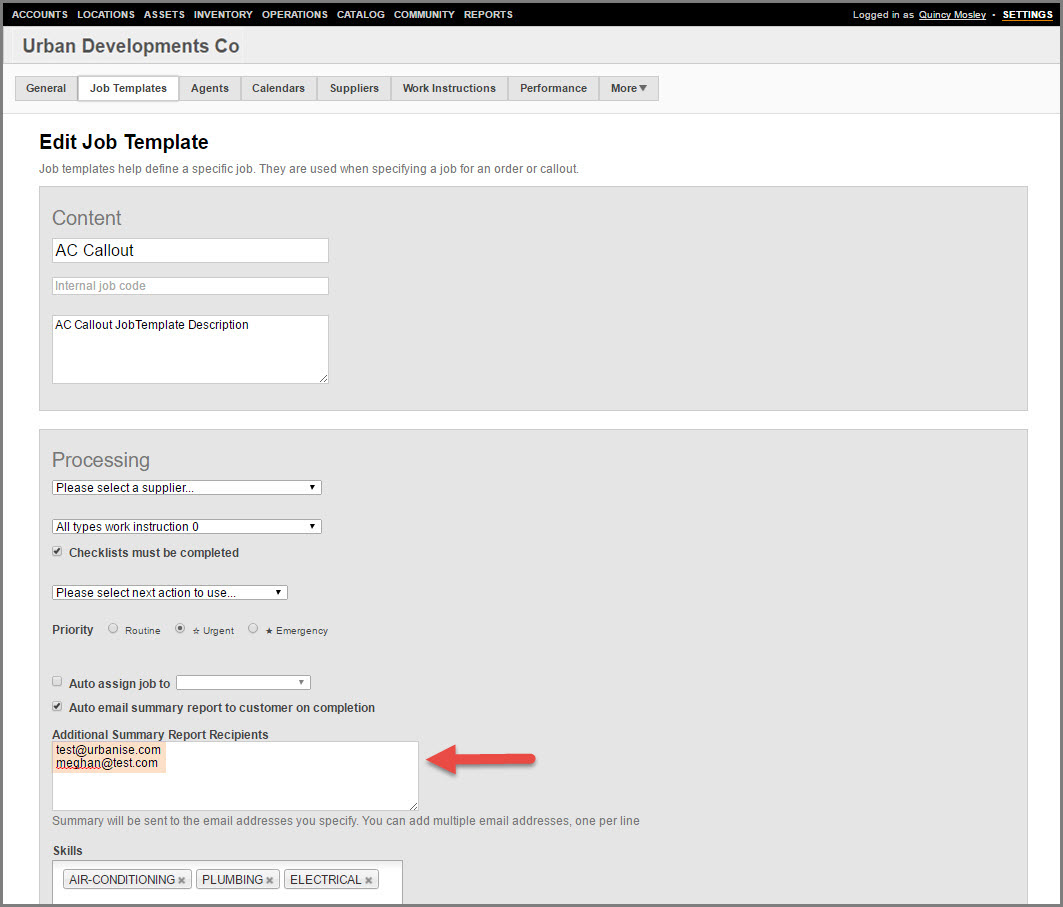The height and width of the screenshot is (907, 1063).
Task: Select Emergency priority radio button
Action: (x=253, y=629)
